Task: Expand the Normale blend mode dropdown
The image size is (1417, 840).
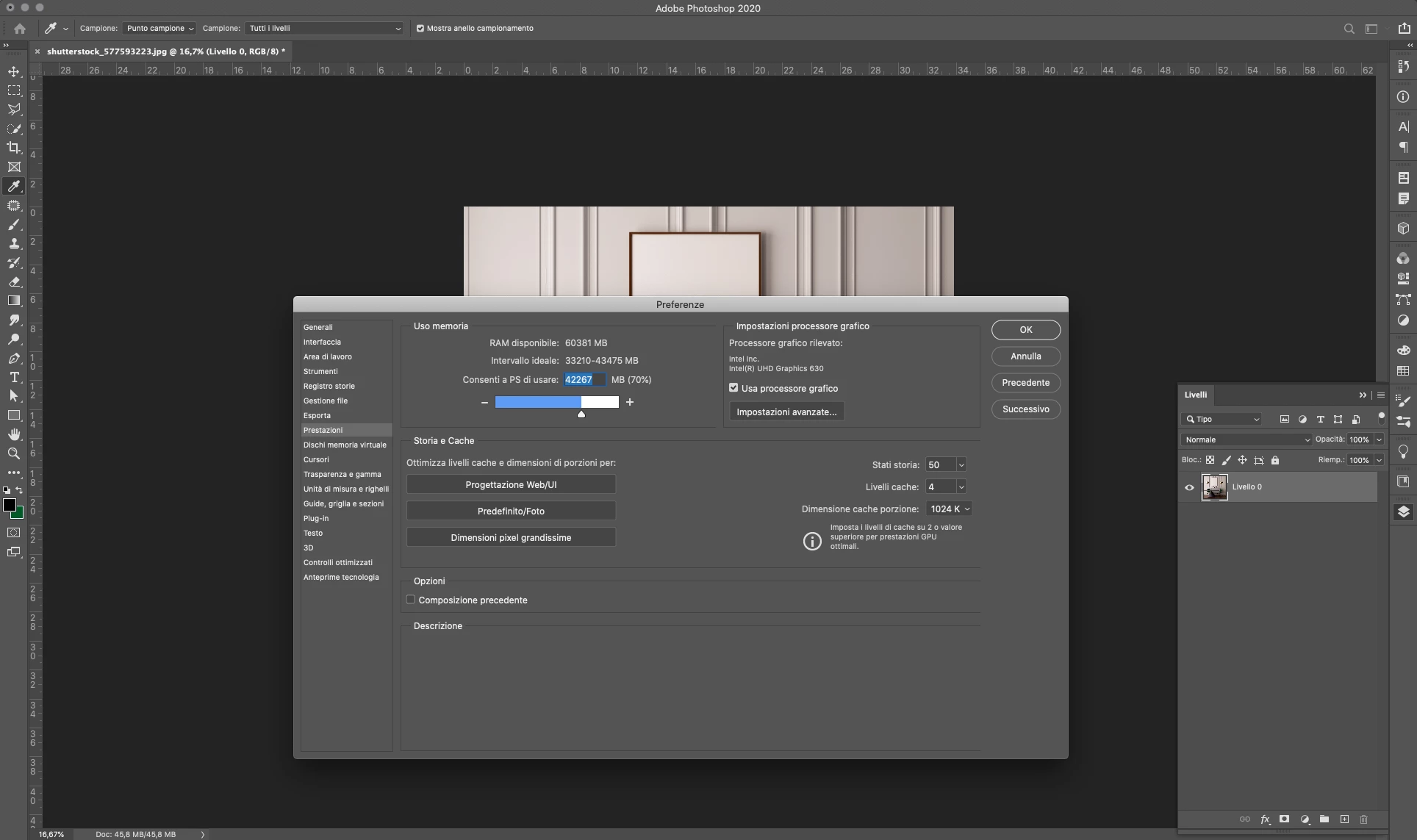Action: 1246,439
